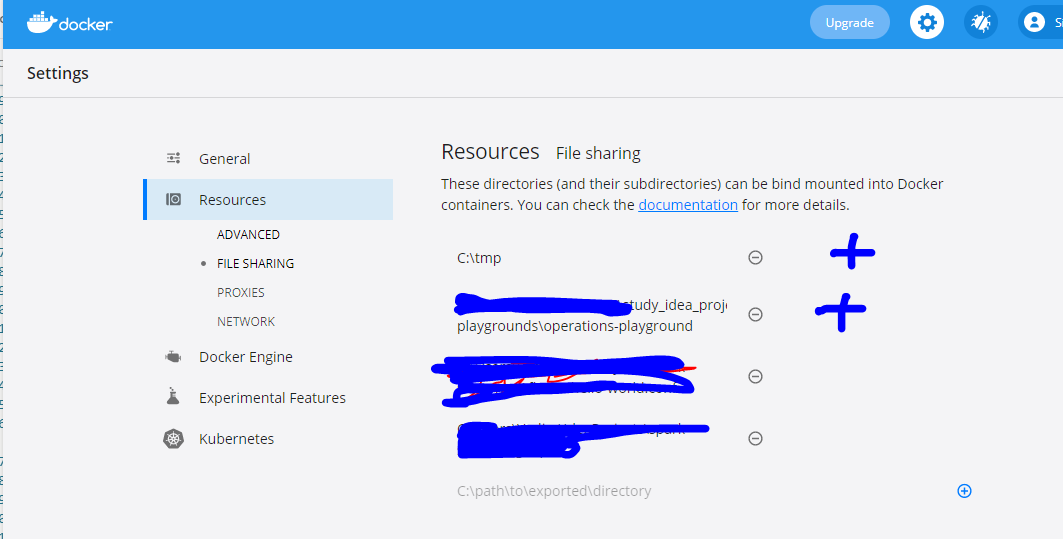Click the General sliders icon
Viewport: 1063px width, 539px height.
174,159
